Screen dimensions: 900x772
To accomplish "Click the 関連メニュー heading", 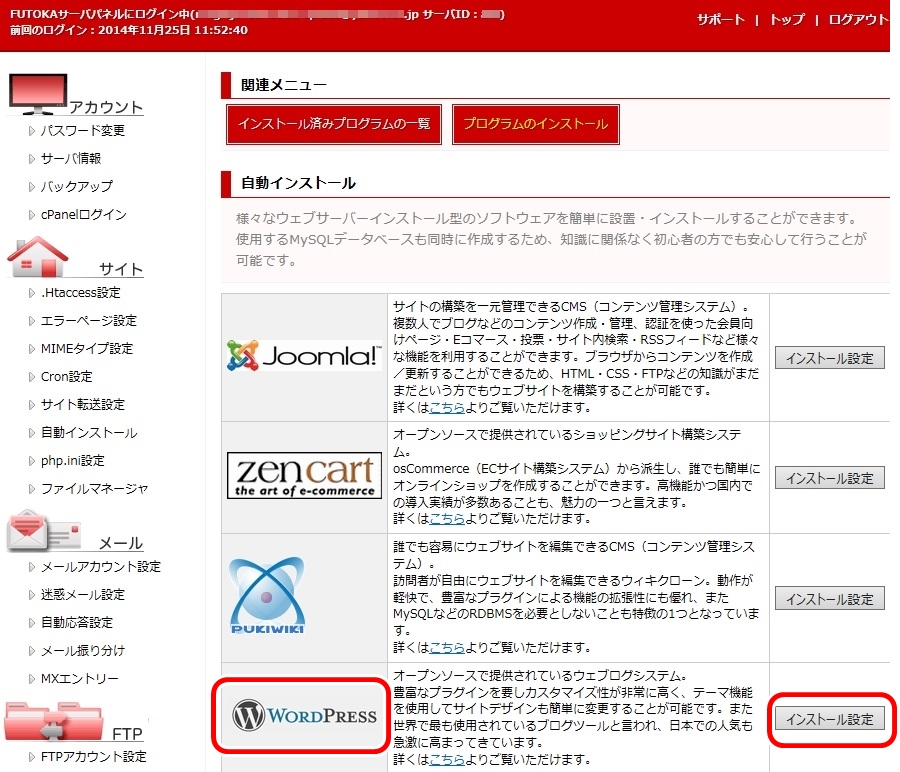I will (x=284, y=85).
